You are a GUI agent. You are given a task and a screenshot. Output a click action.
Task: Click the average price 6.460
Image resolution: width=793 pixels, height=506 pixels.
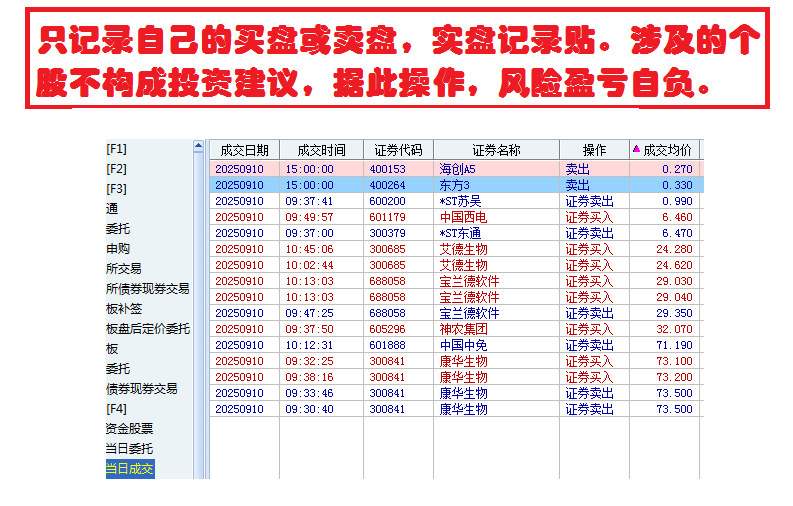pos(677,217)
